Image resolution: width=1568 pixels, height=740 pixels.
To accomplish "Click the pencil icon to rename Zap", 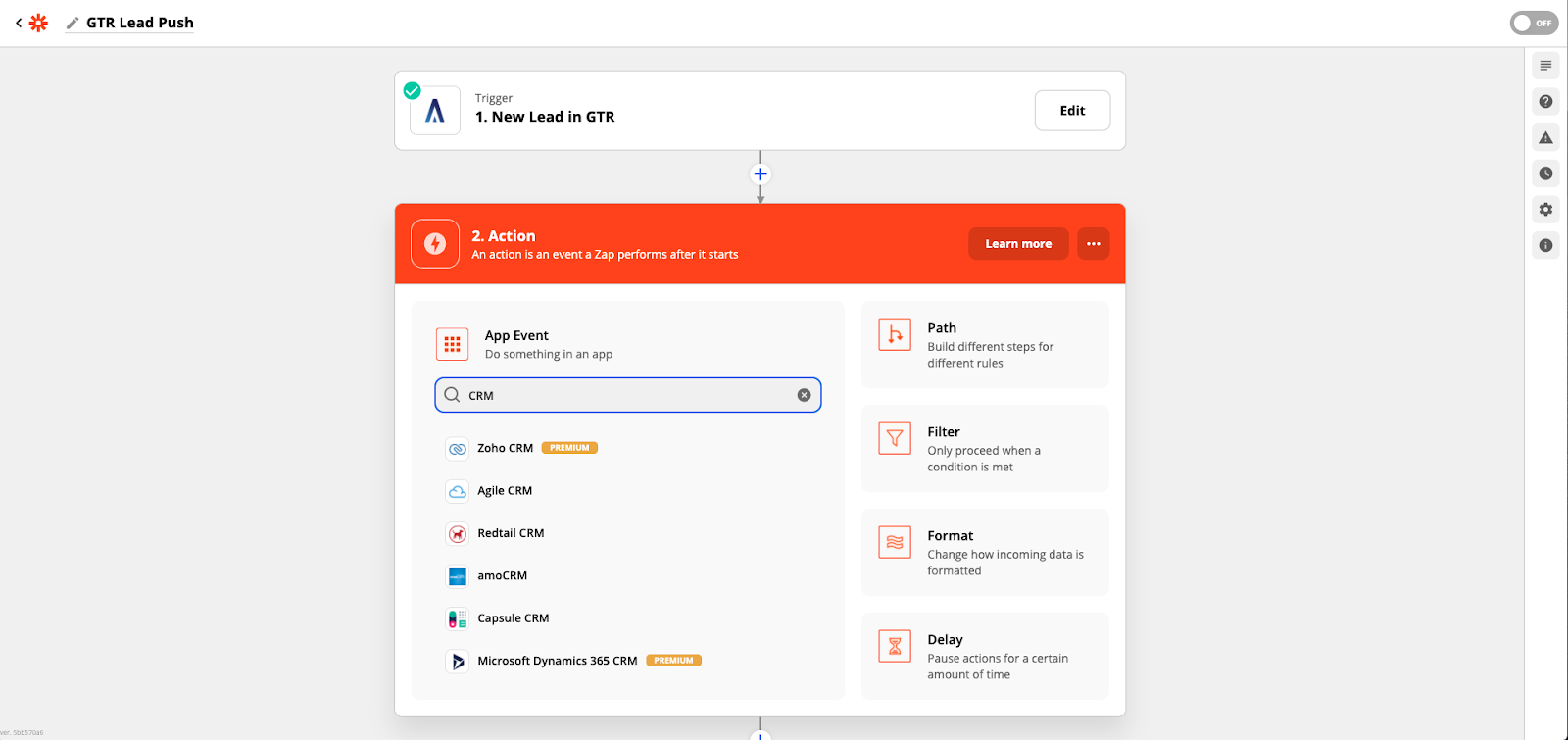I will pos(73,23).
